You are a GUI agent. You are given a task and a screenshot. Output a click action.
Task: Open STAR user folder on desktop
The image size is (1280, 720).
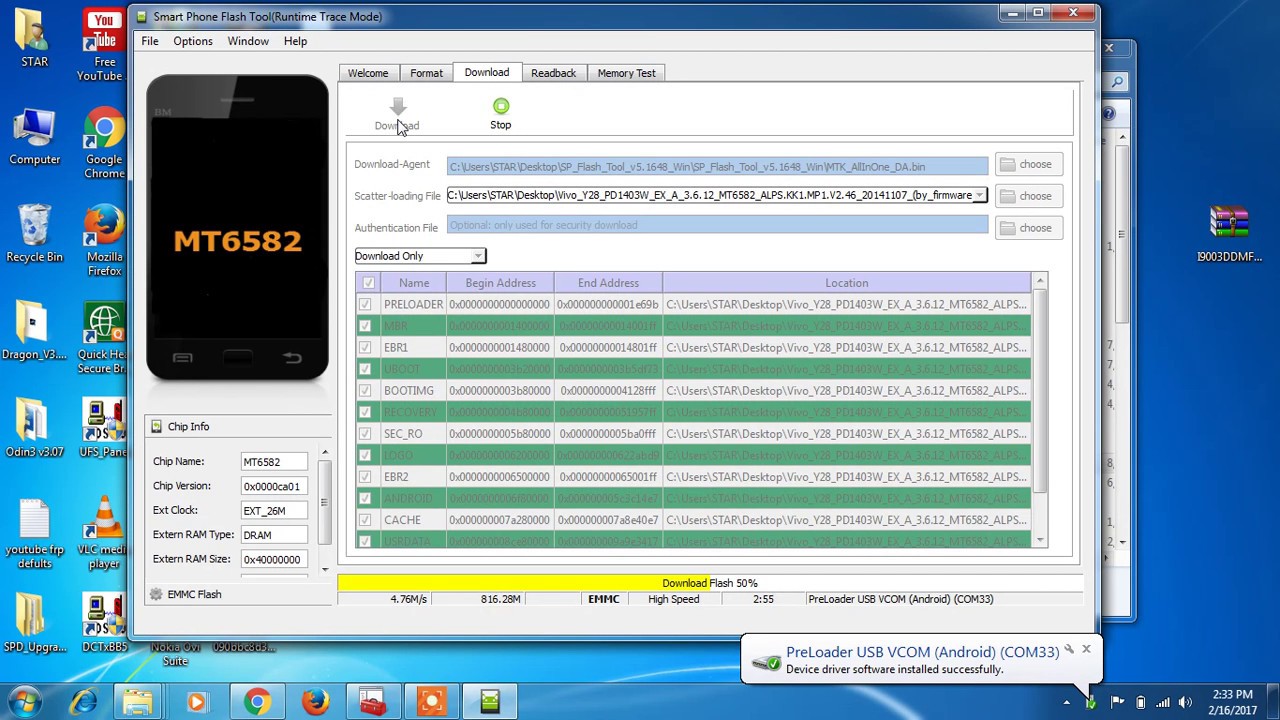[x=34, y=38]
